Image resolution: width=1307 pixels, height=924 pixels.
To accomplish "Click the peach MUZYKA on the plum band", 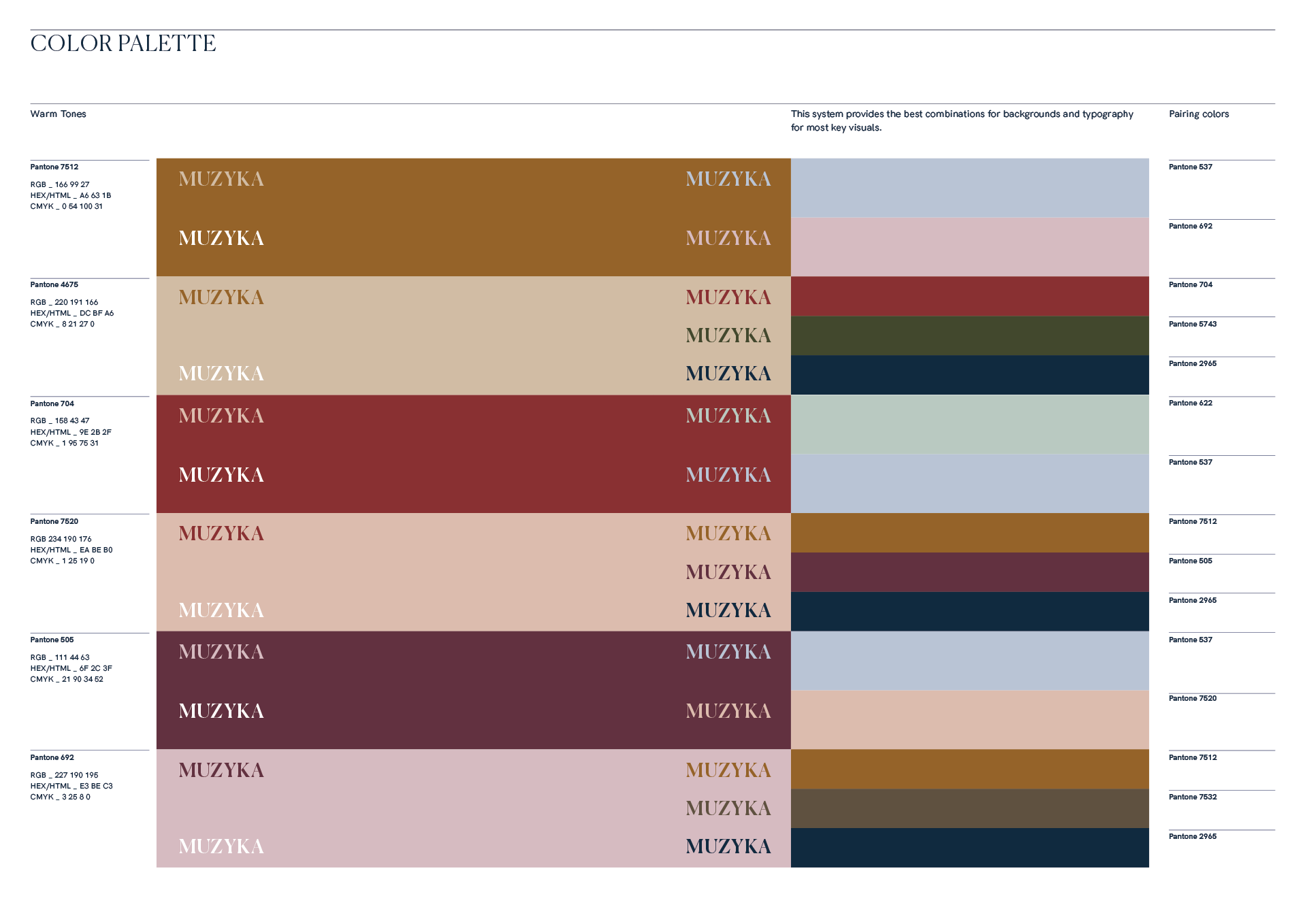I will coord(728,711).
